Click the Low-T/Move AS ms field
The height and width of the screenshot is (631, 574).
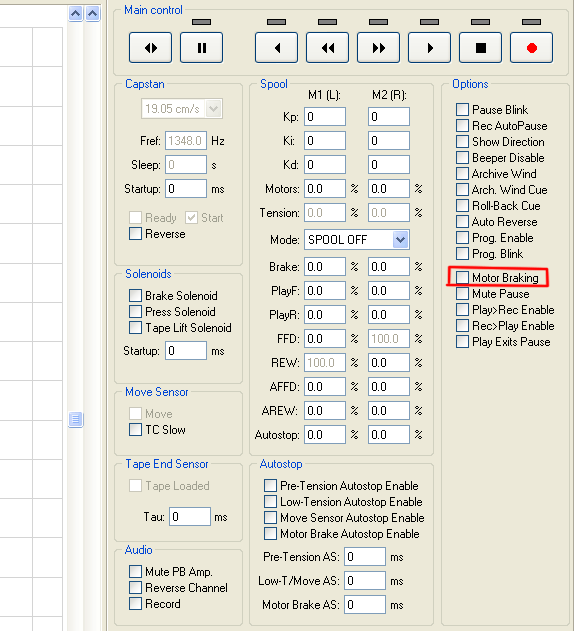tap(365, 581)
